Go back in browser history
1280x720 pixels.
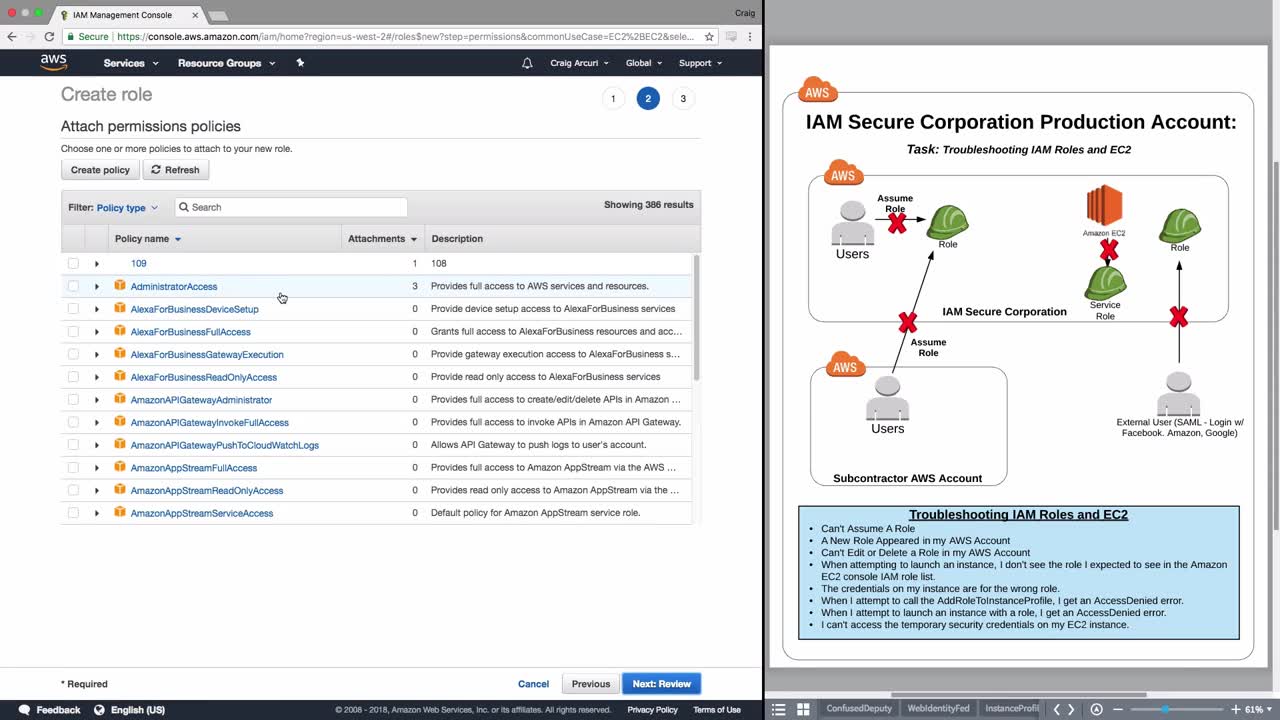point(12,36)
